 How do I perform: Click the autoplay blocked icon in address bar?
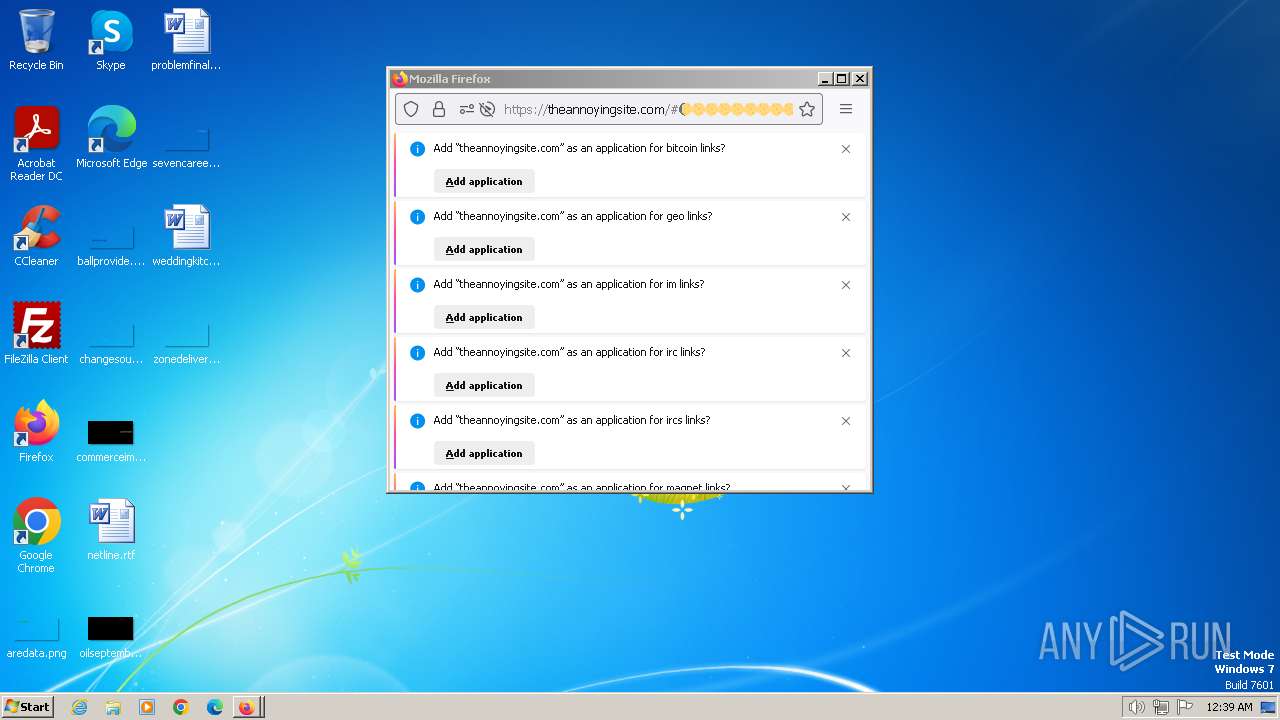(x=488, y=109)
